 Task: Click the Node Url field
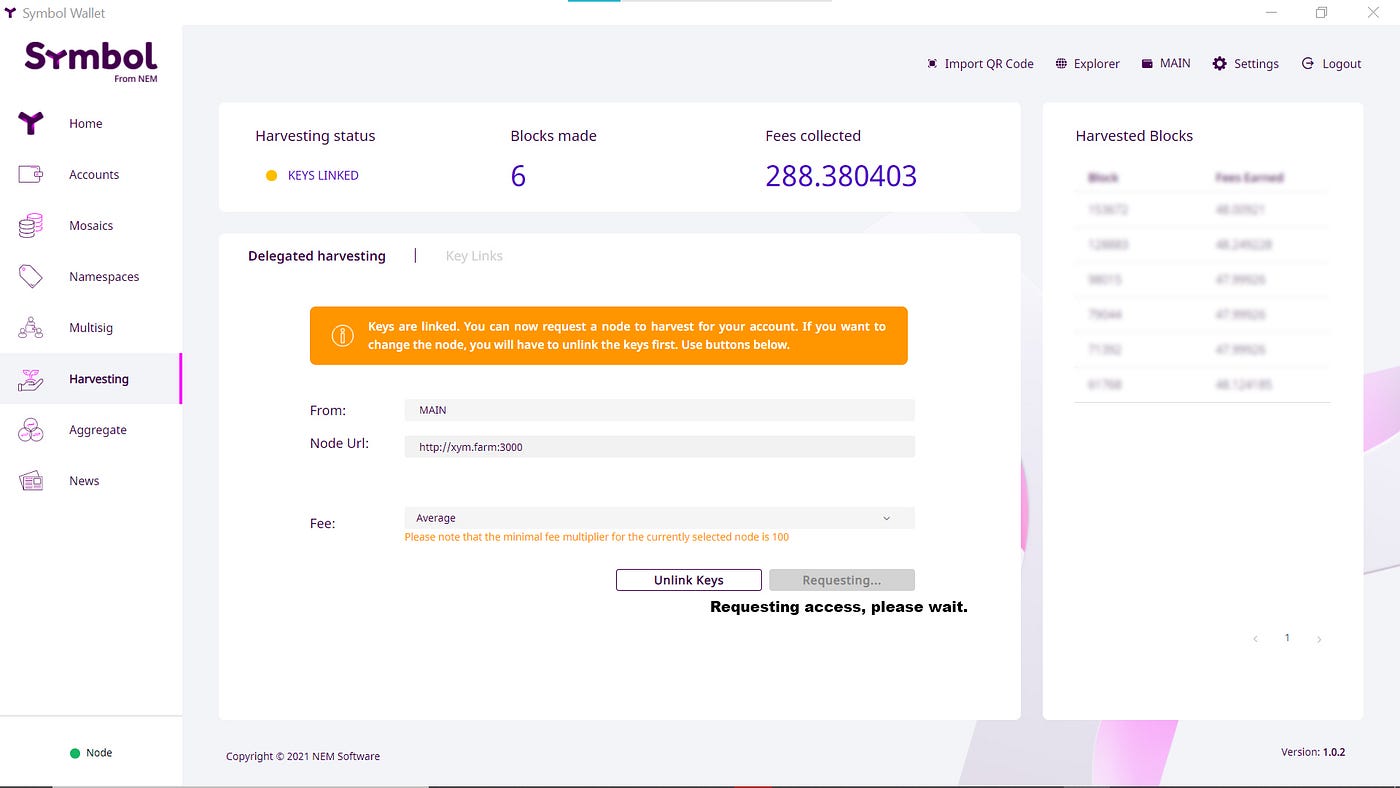659,447
